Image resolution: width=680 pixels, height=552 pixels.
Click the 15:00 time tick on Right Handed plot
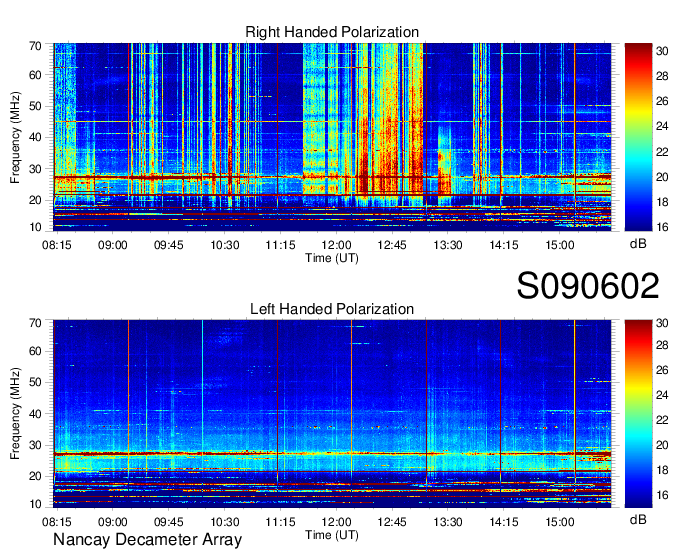[x=560, y=245]
